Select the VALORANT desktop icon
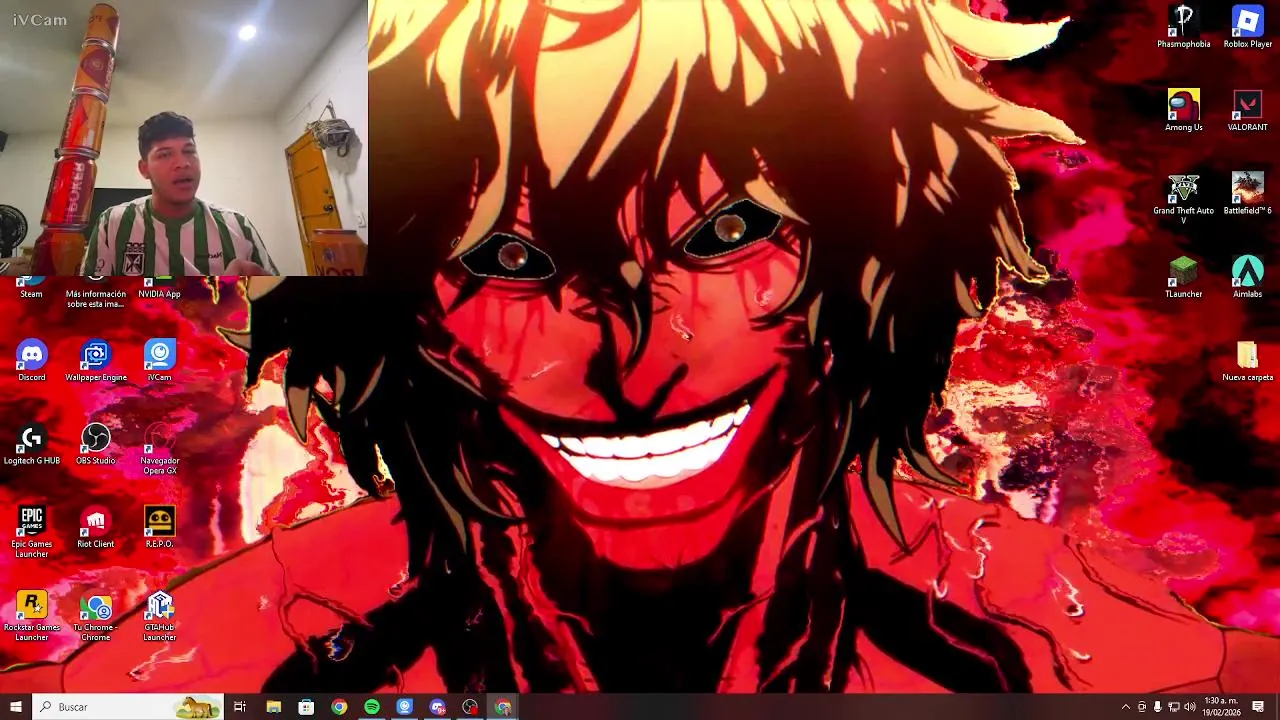The width and height of the screenshot is (1280, 720). pos(1248,110)
